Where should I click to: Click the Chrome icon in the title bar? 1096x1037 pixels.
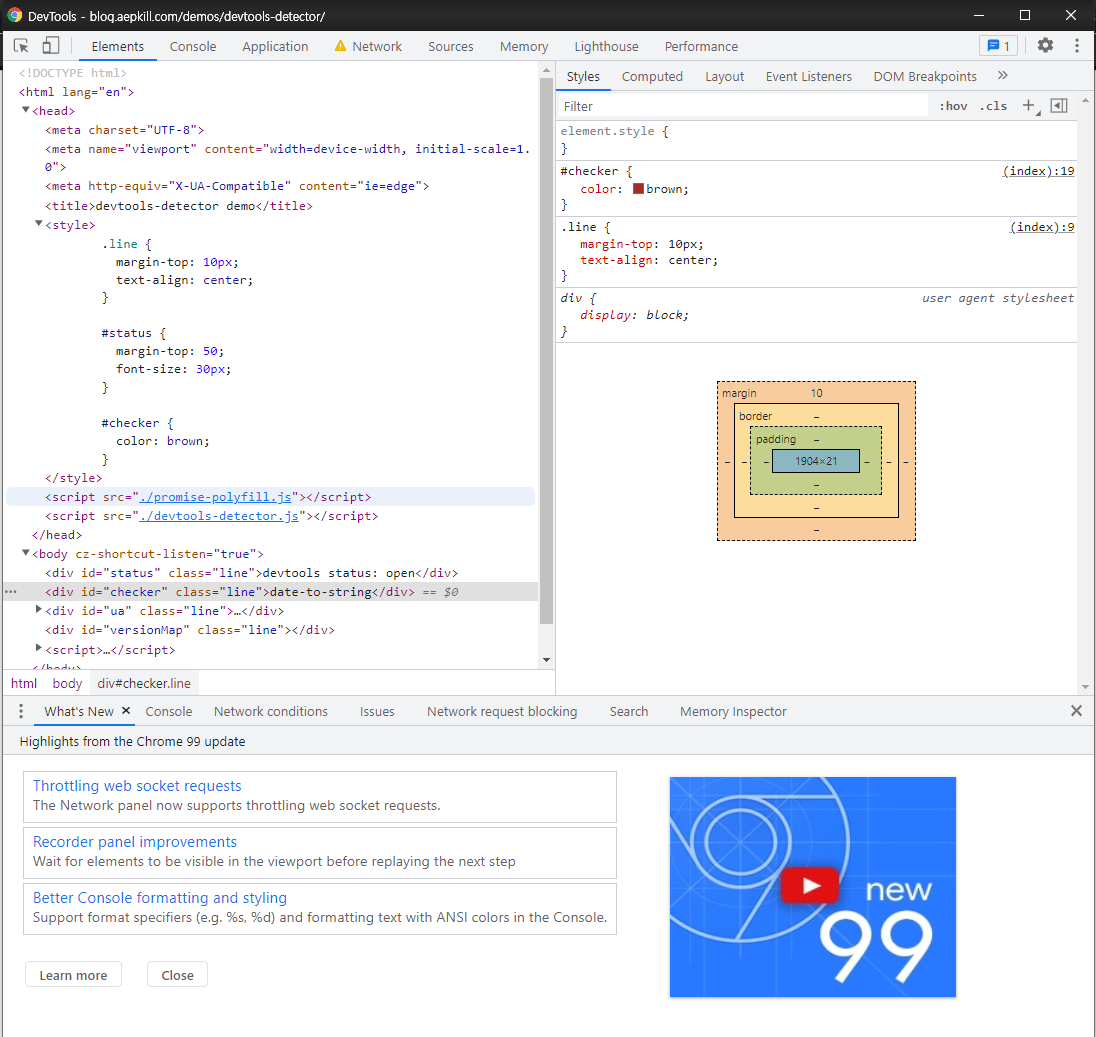14,15
